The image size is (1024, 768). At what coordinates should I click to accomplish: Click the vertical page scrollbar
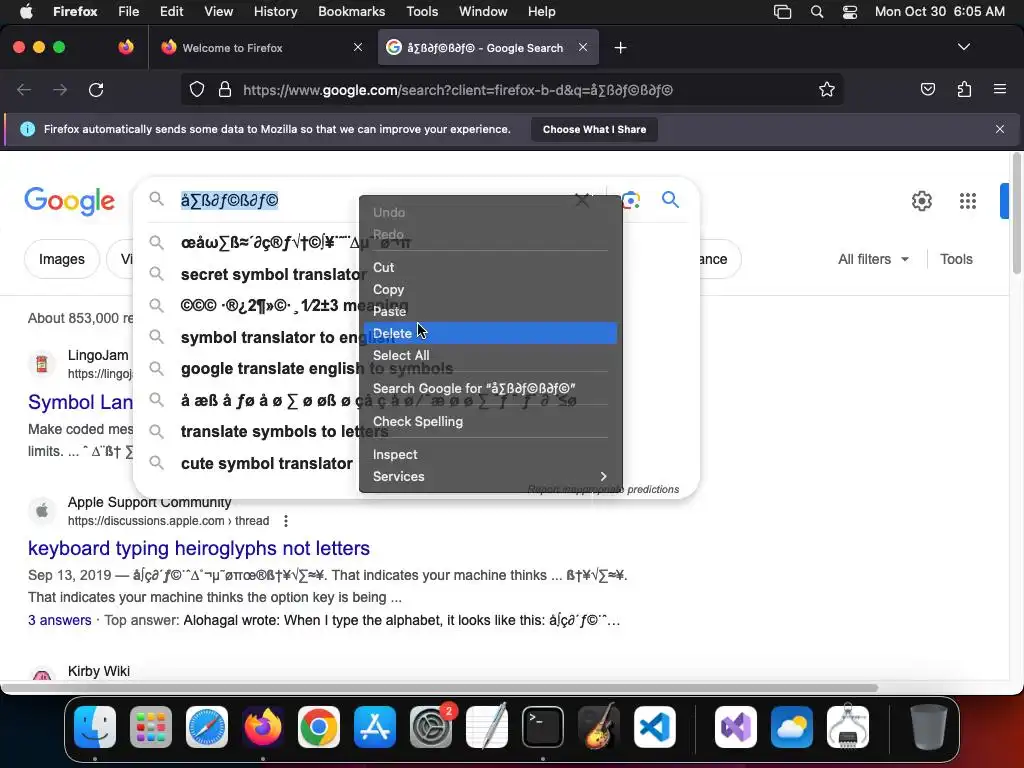(x=1016, y=216)
